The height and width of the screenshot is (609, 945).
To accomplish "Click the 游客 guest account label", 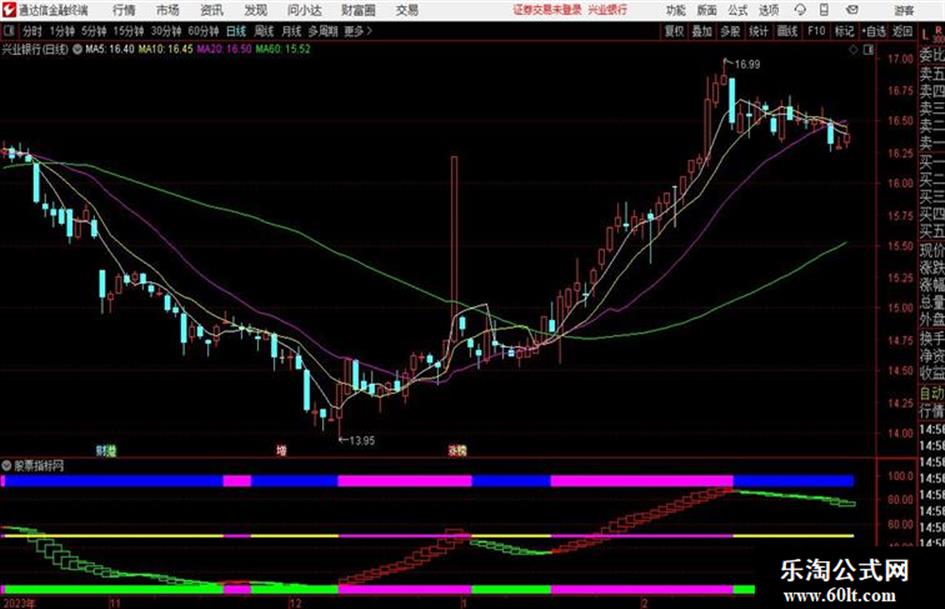I will tap(903, 10).
